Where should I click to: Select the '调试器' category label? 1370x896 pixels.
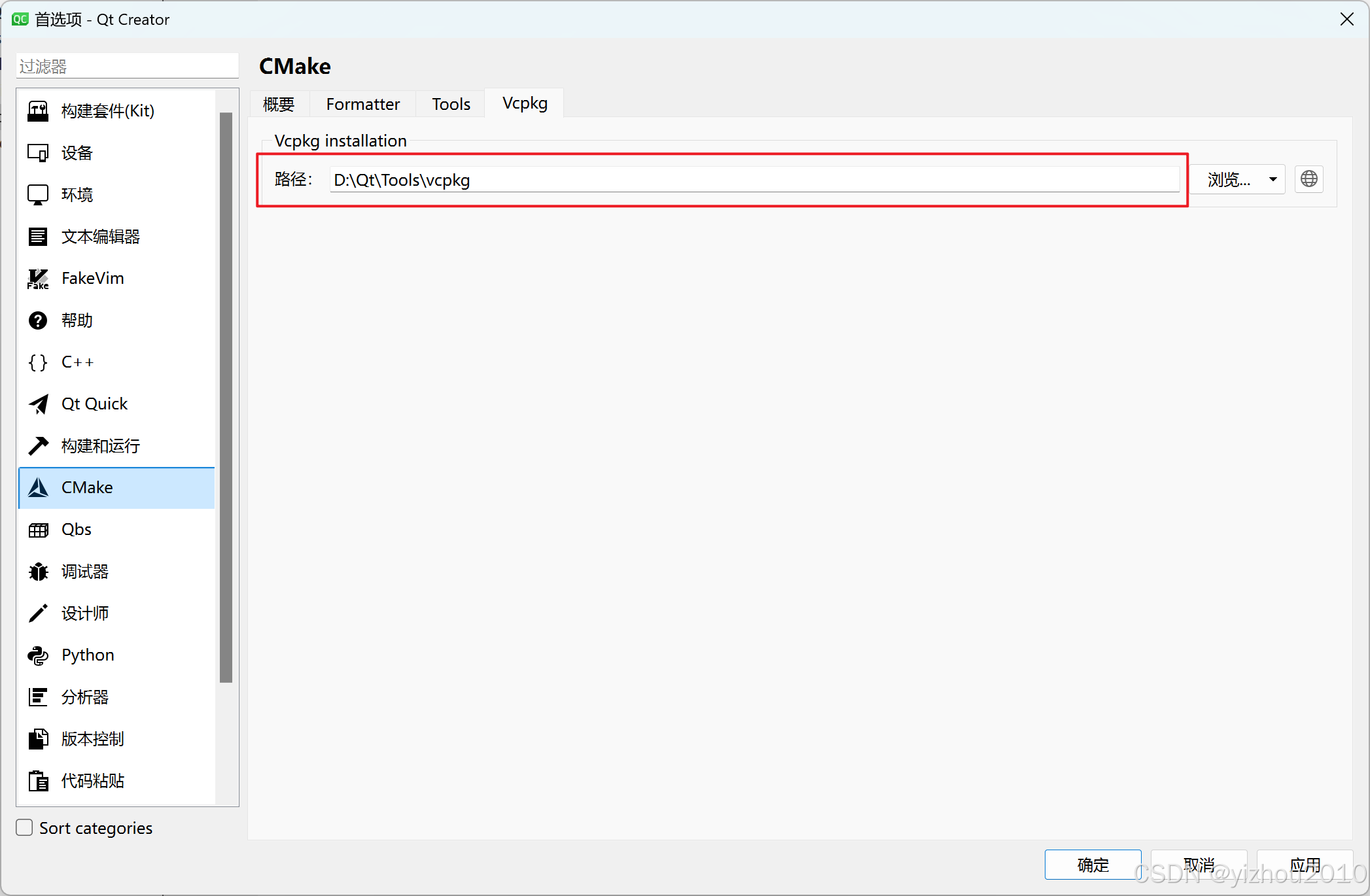(85, 572)
